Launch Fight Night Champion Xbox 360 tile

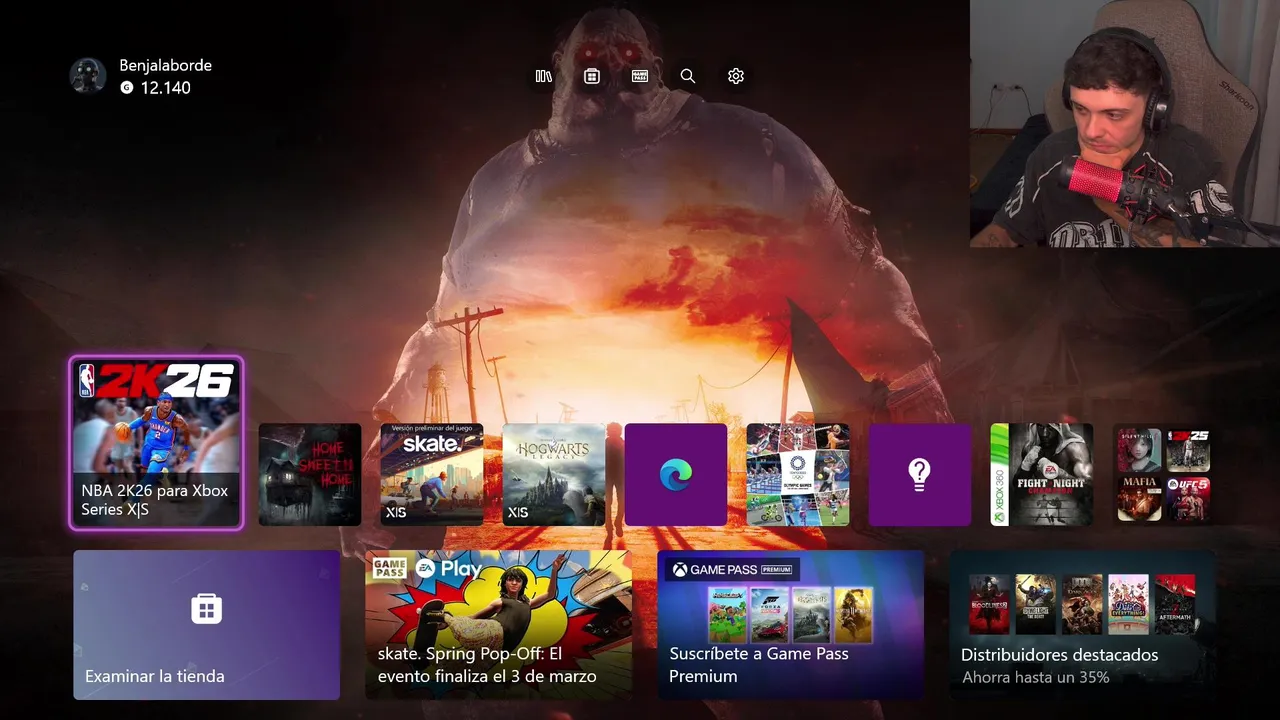(1042, 474)
